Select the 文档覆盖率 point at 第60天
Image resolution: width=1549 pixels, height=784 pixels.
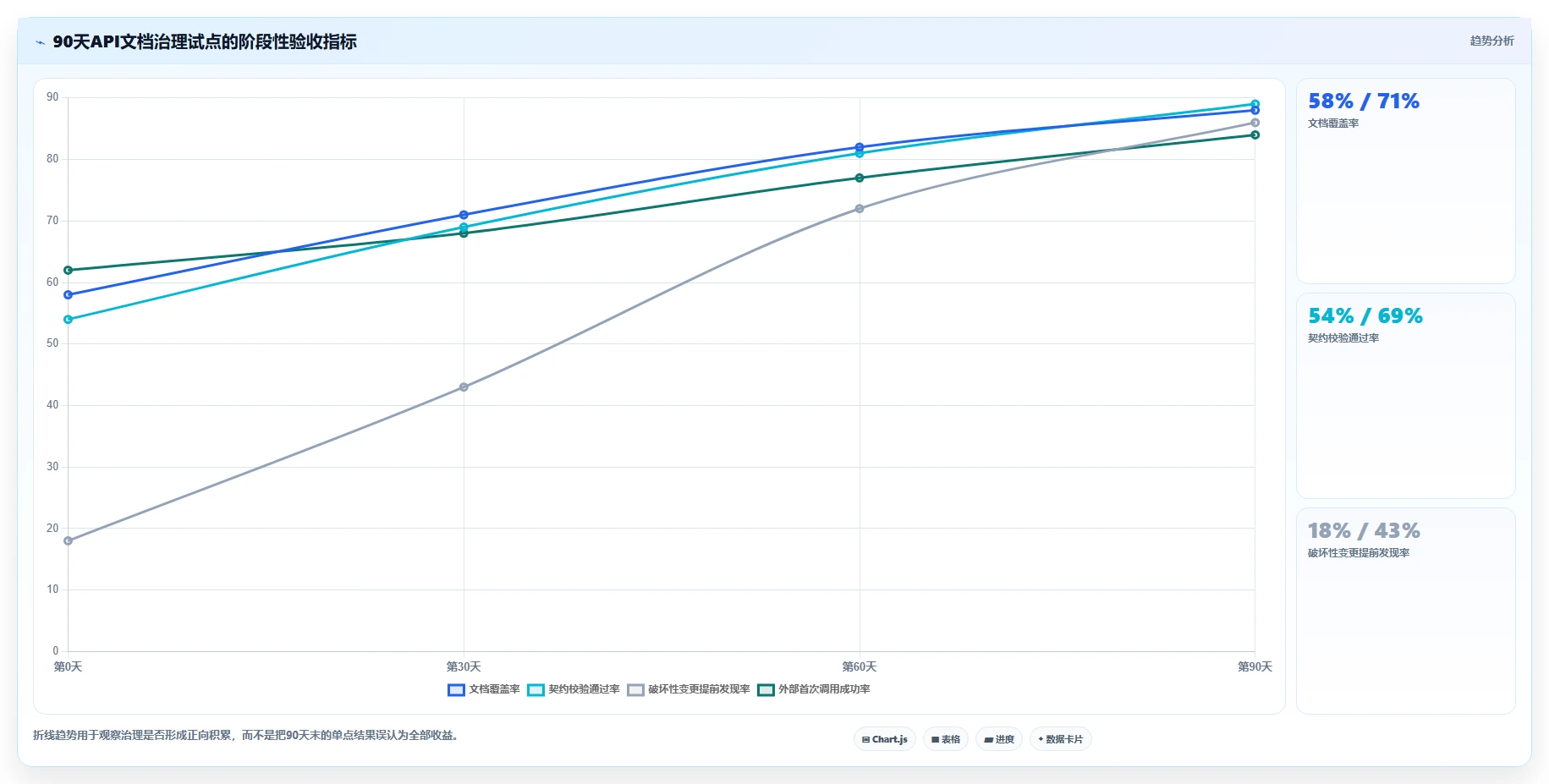[860, 147]
